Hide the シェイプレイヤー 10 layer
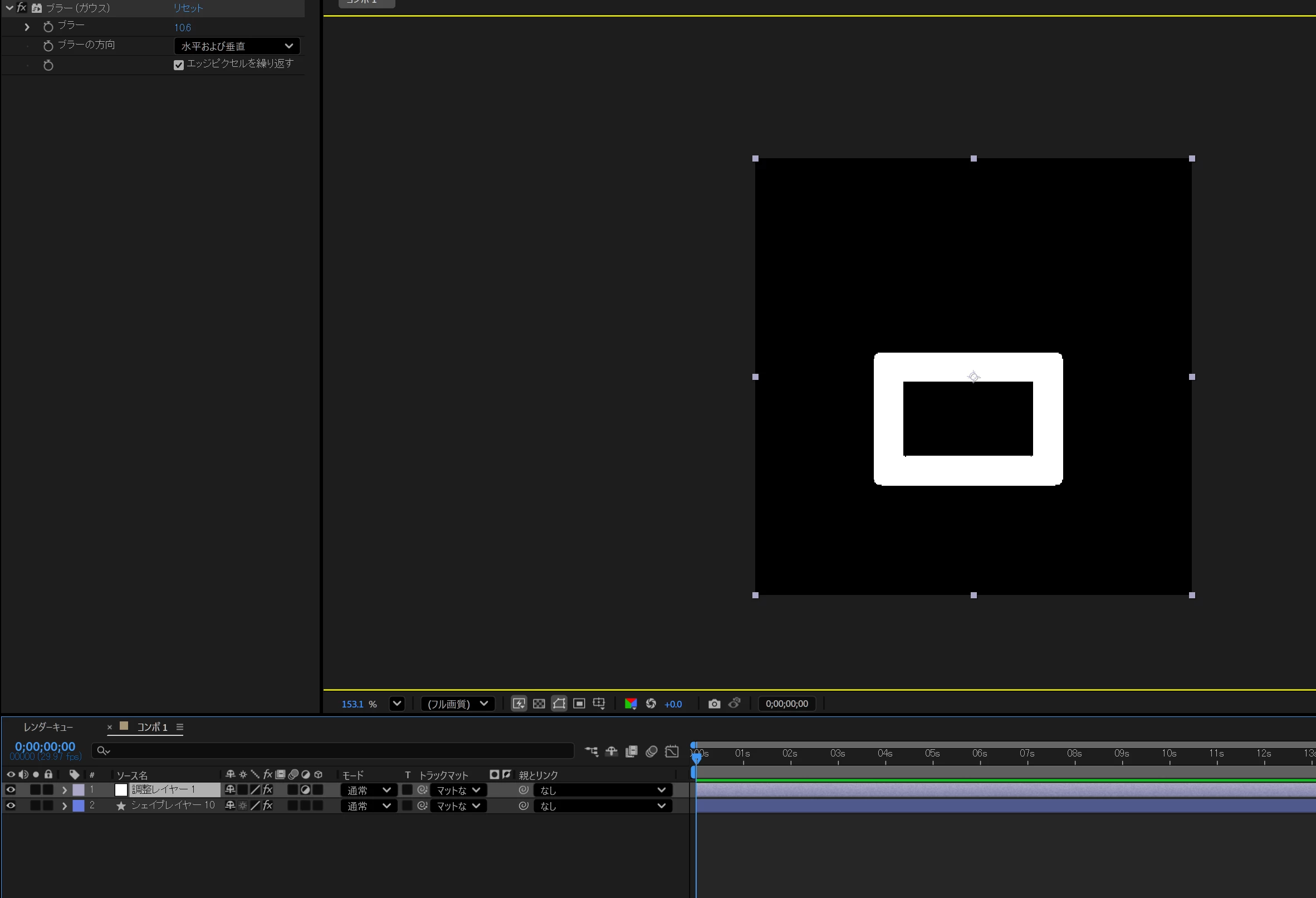Viewport: 1316px width, 898px height. pos(11,806)
